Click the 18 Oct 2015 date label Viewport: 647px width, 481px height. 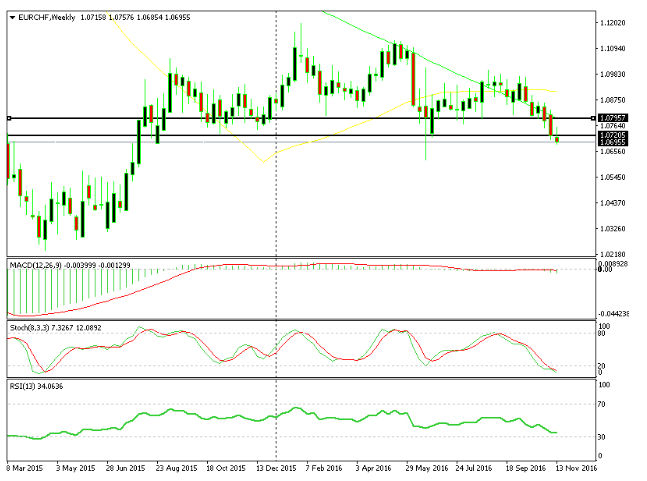pyautogui.click(x=226, y=468)
